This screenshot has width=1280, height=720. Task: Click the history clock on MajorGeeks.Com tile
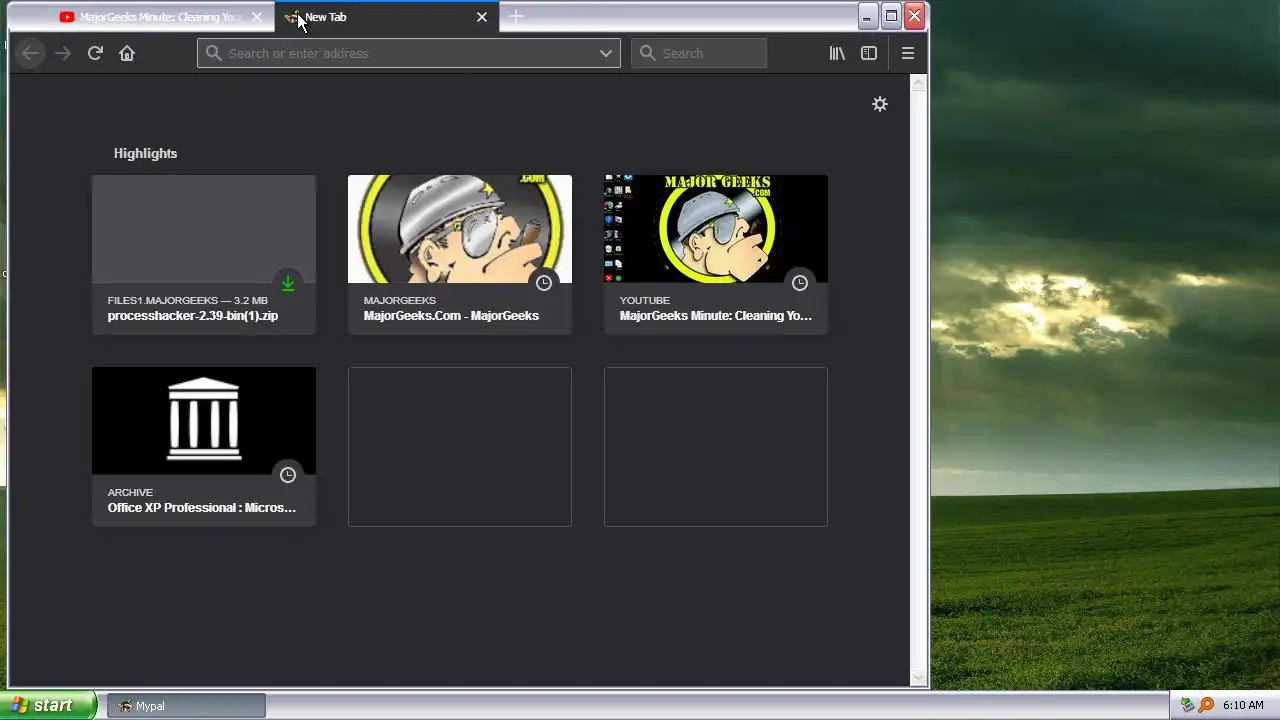pyautogui.click(x=544, y=283)
